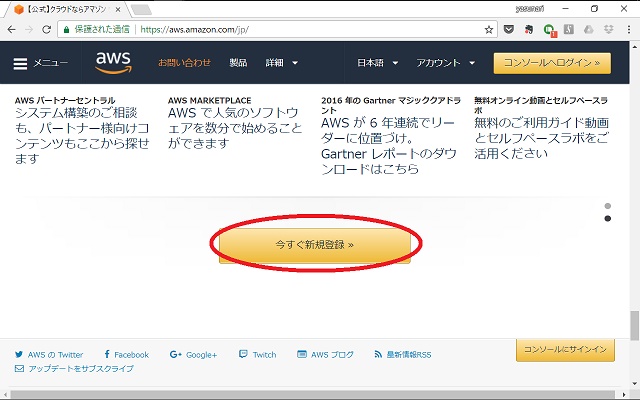Open the Dropbox extension icon
The image size is (640, 400).
pos(609,29)
